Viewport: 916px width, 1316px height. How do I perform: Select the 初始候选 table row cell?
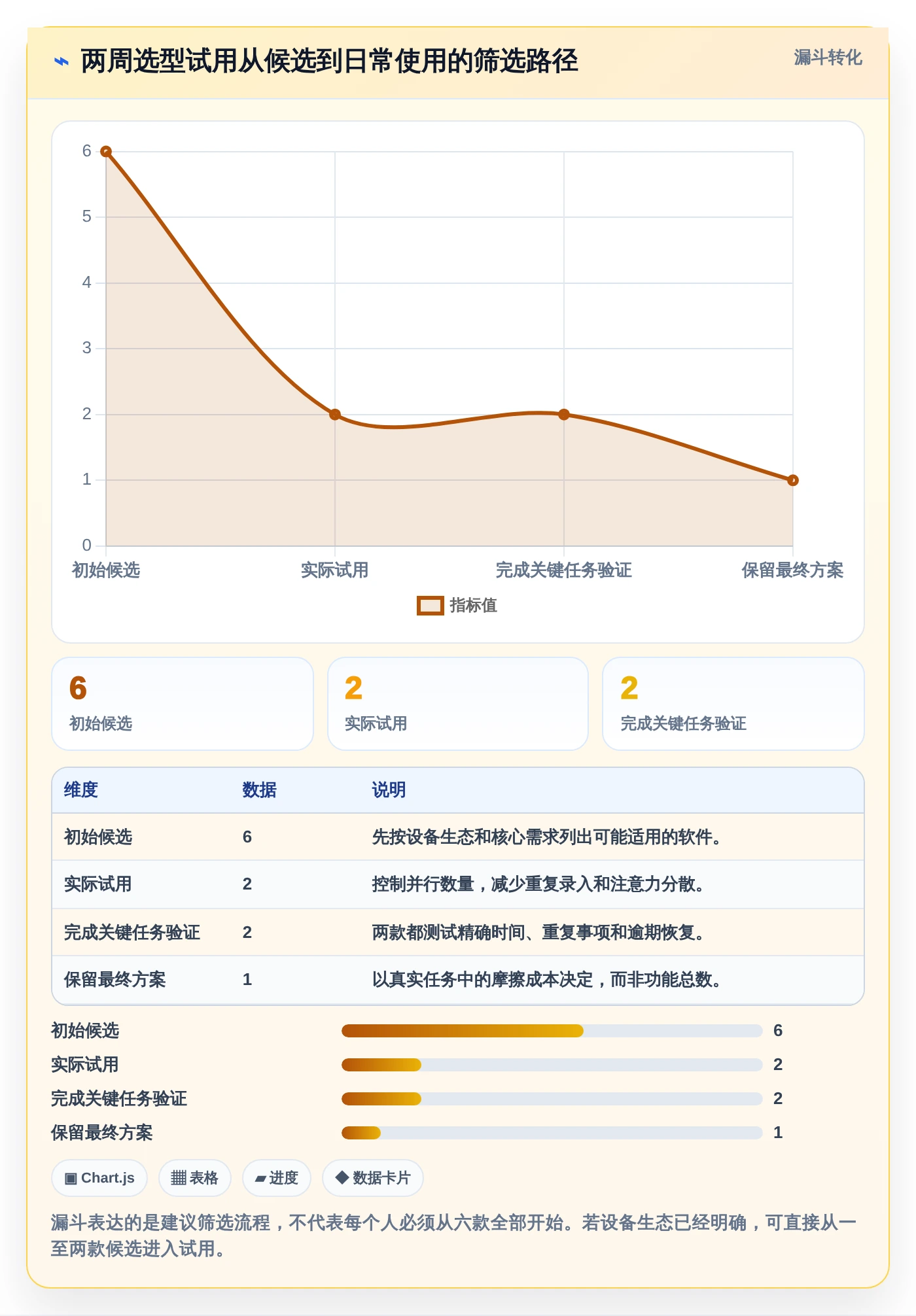tap(98, 837)
